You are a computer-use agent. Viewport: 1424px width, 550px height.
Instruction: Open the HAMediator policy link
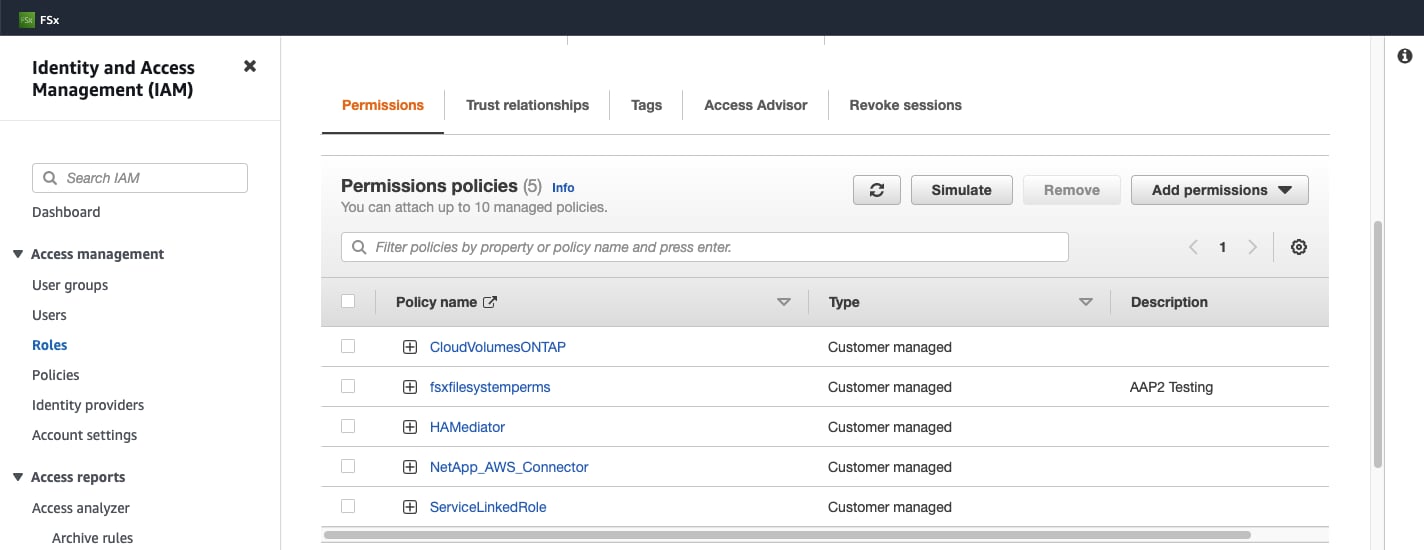(x=467, y=427)
